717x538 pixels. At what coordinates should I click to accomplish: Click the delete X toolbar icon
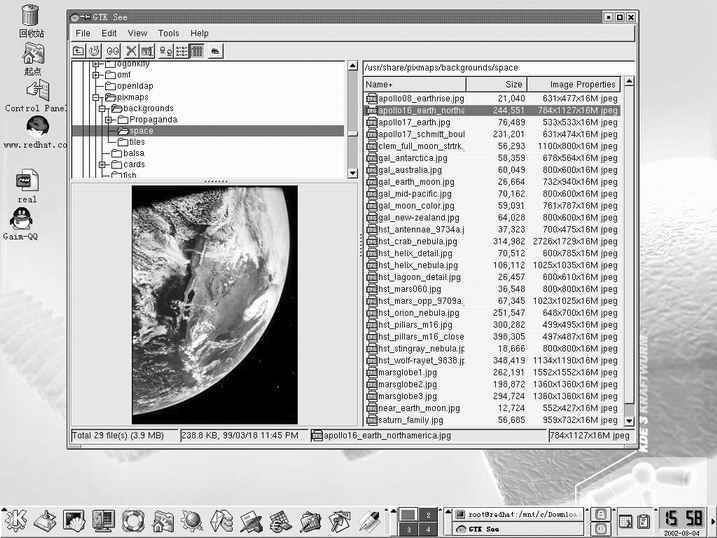click(131, 51)
